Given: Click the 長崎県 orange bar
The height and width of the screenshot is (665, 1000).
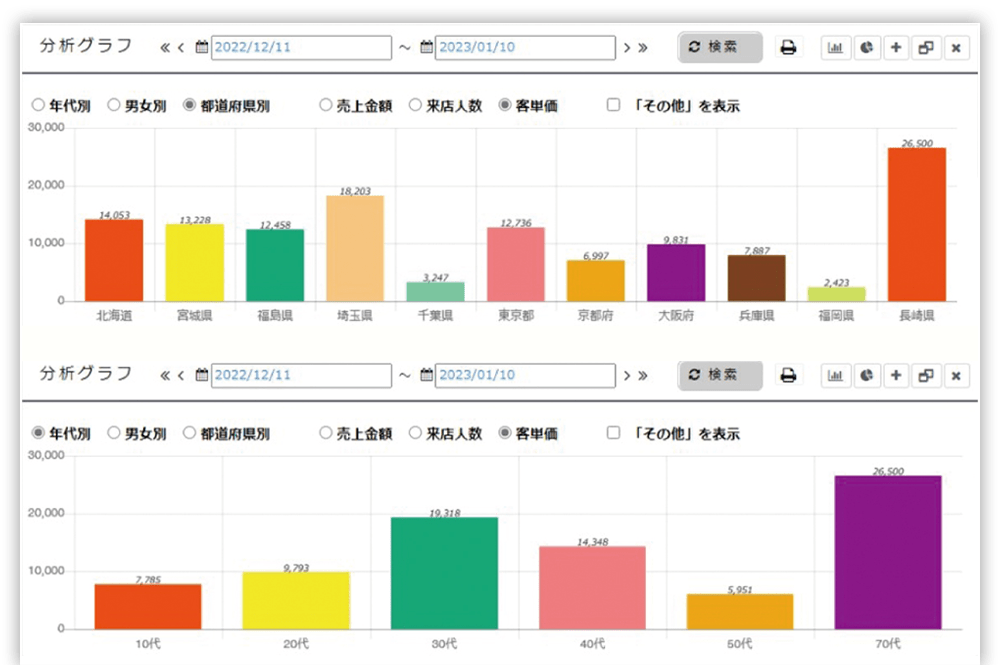Looking at the screenshot, I should pos(916,225).
